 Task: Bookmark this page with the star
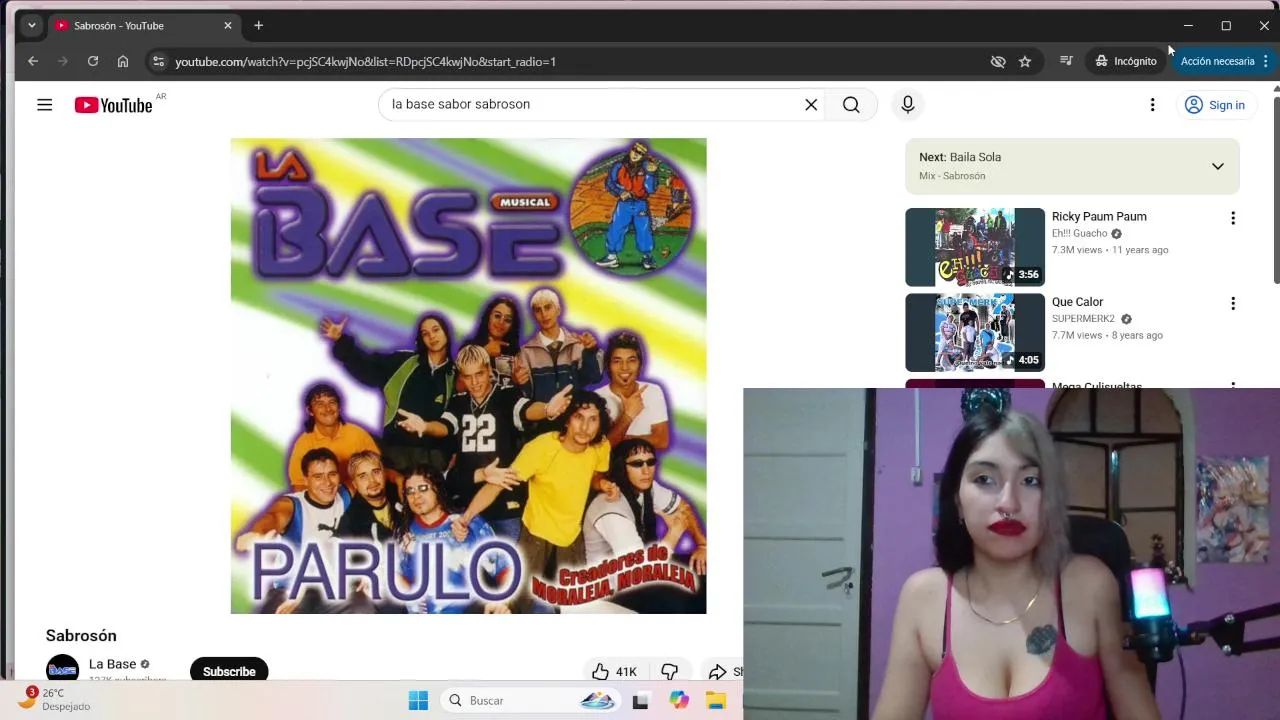pyautogui.click(x=1025, y=61)
